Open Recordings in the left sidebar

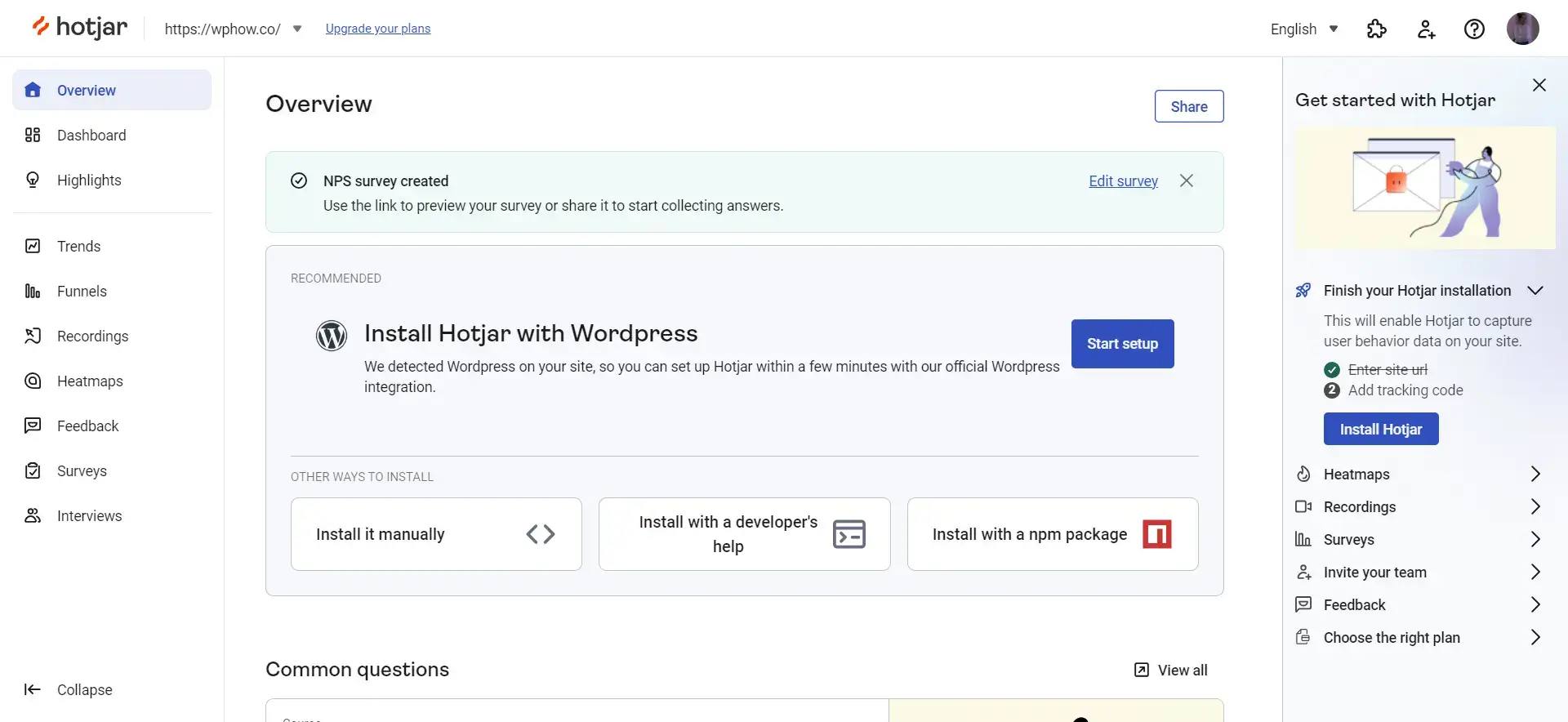point(112,336)
